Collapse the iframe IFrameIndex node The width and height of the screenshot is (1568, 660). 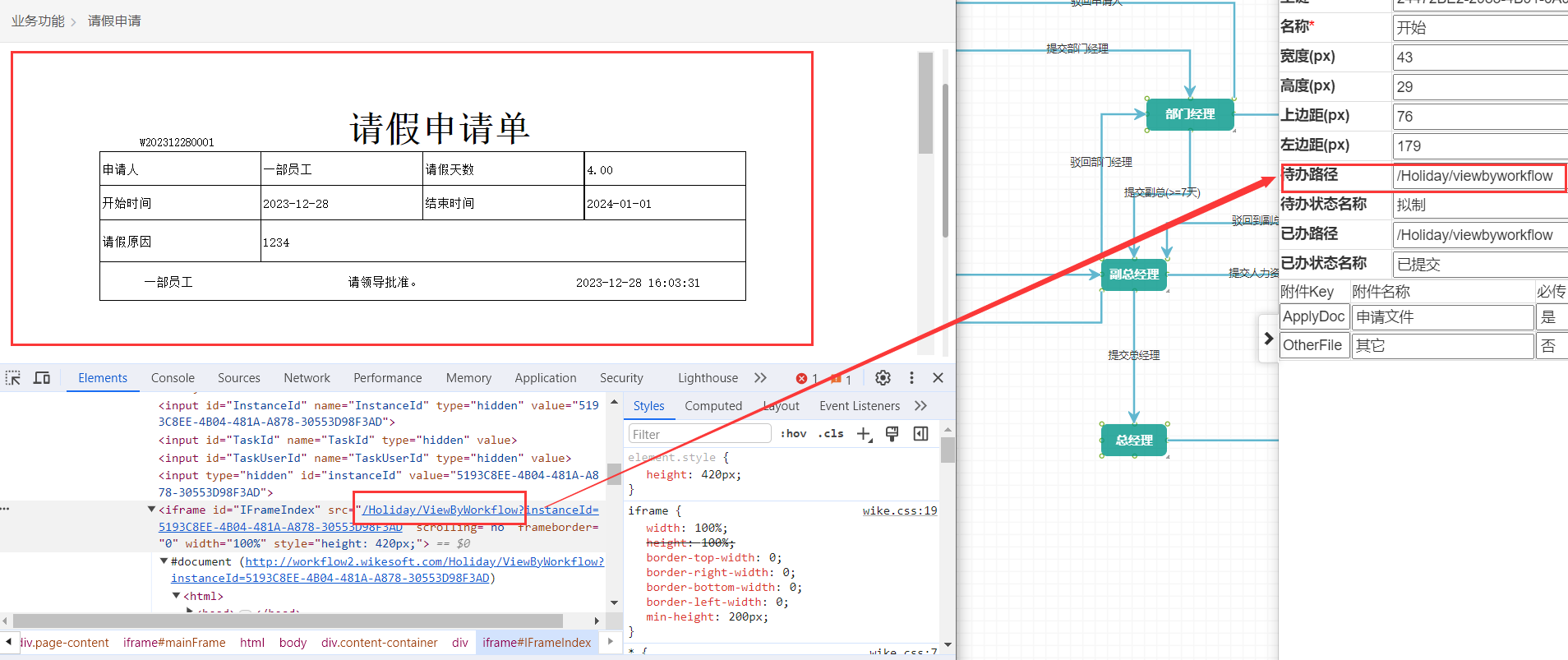(151, 510)
